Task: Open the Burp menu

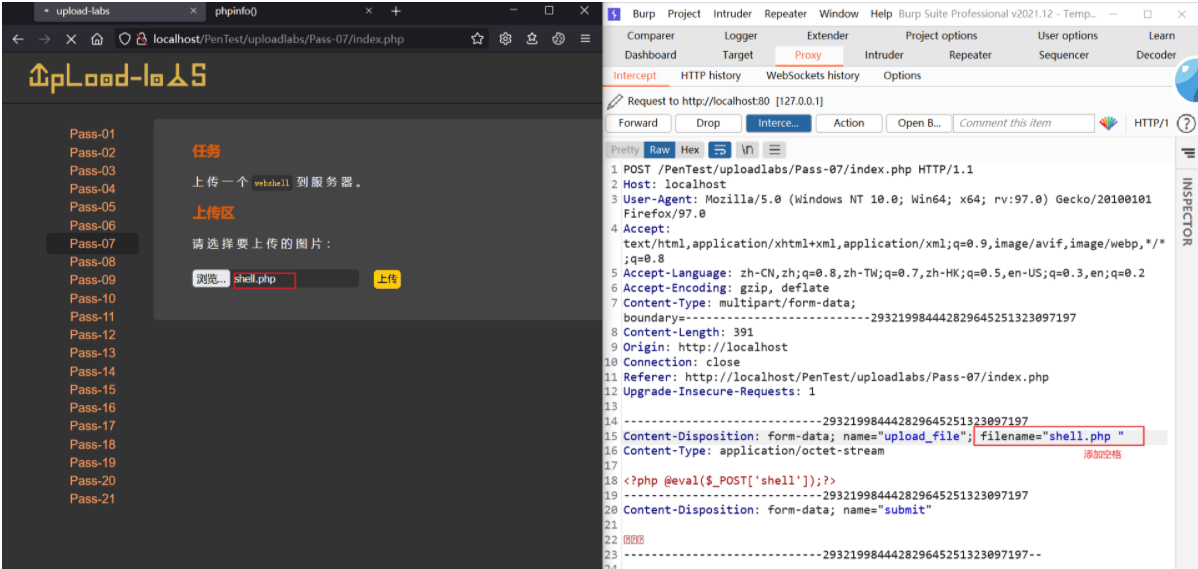Action: 643,14
